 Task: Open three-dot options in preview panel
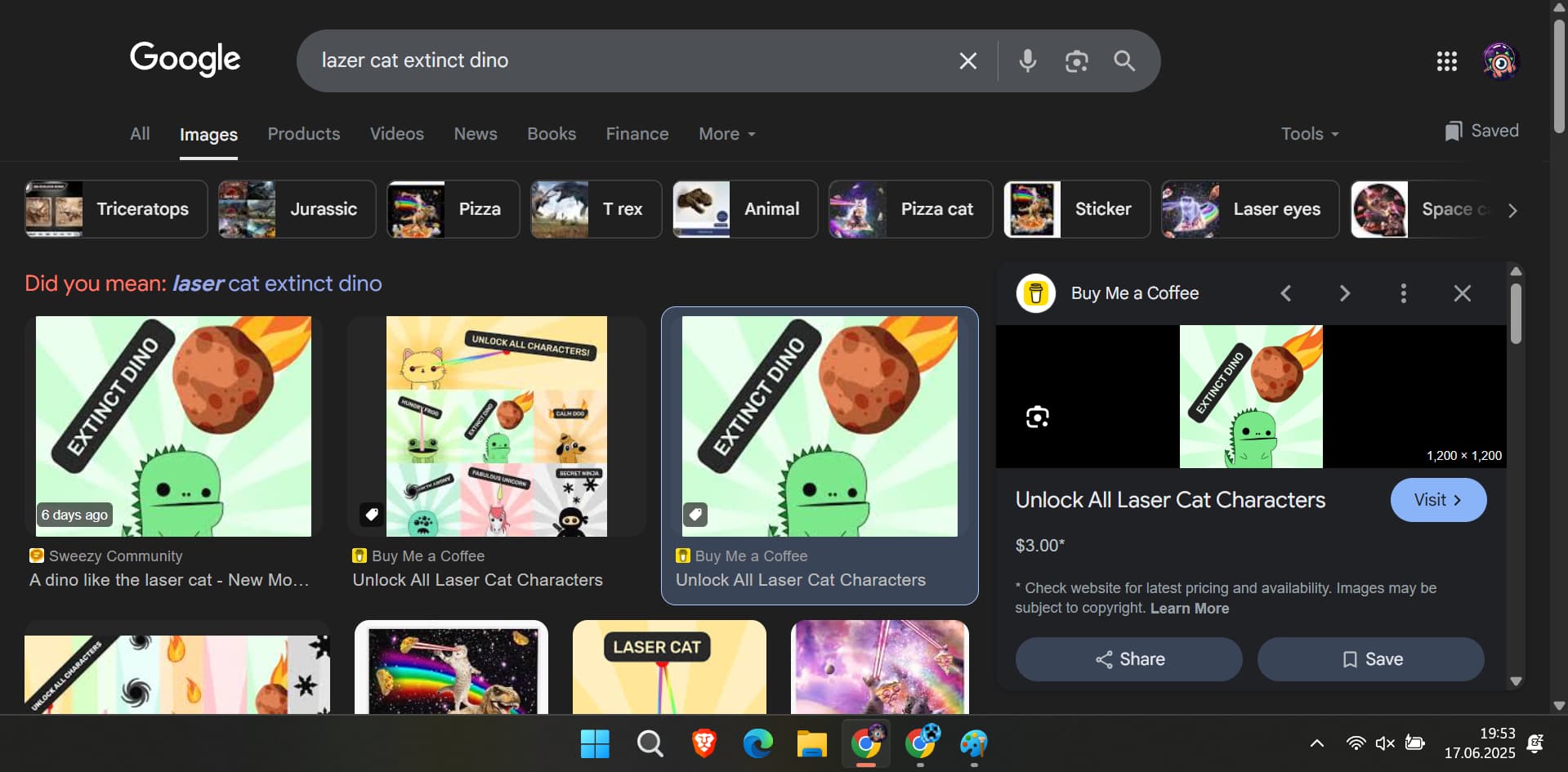(1403, 293)
